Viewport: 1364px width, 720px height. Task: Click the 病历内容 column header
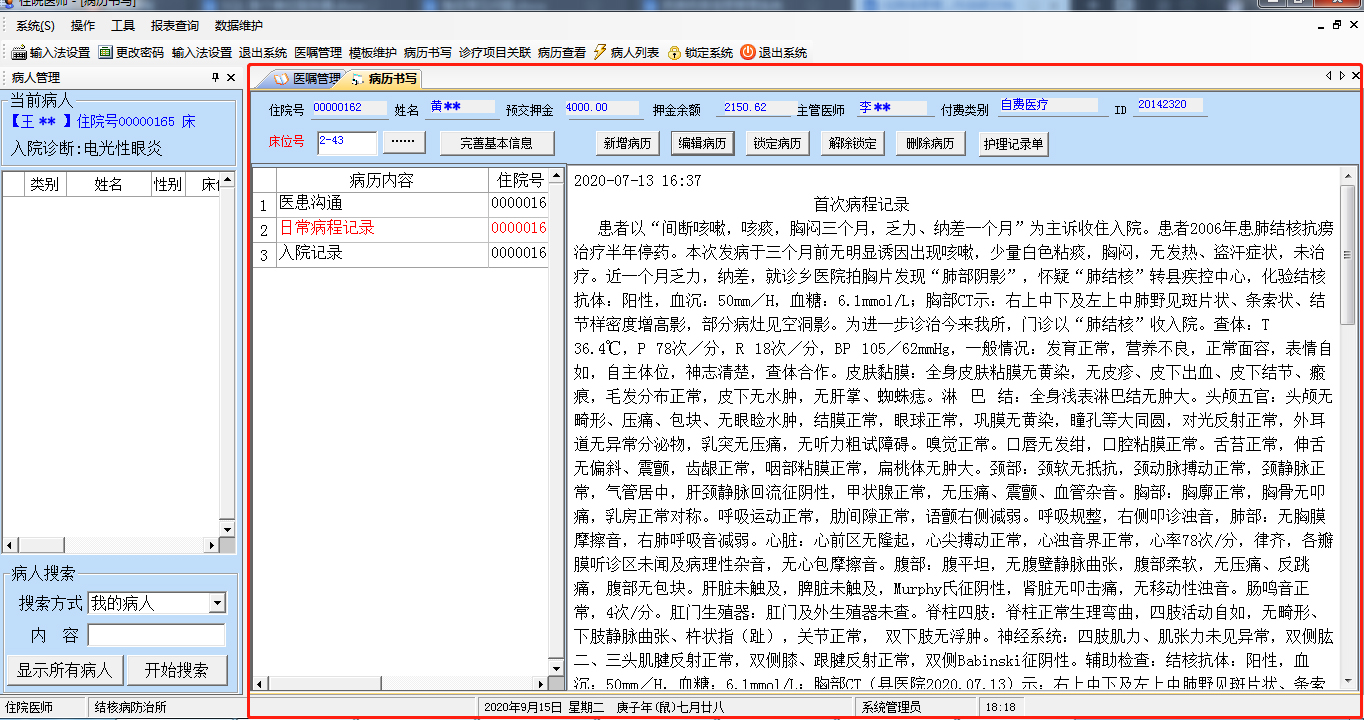click(381, 181)
